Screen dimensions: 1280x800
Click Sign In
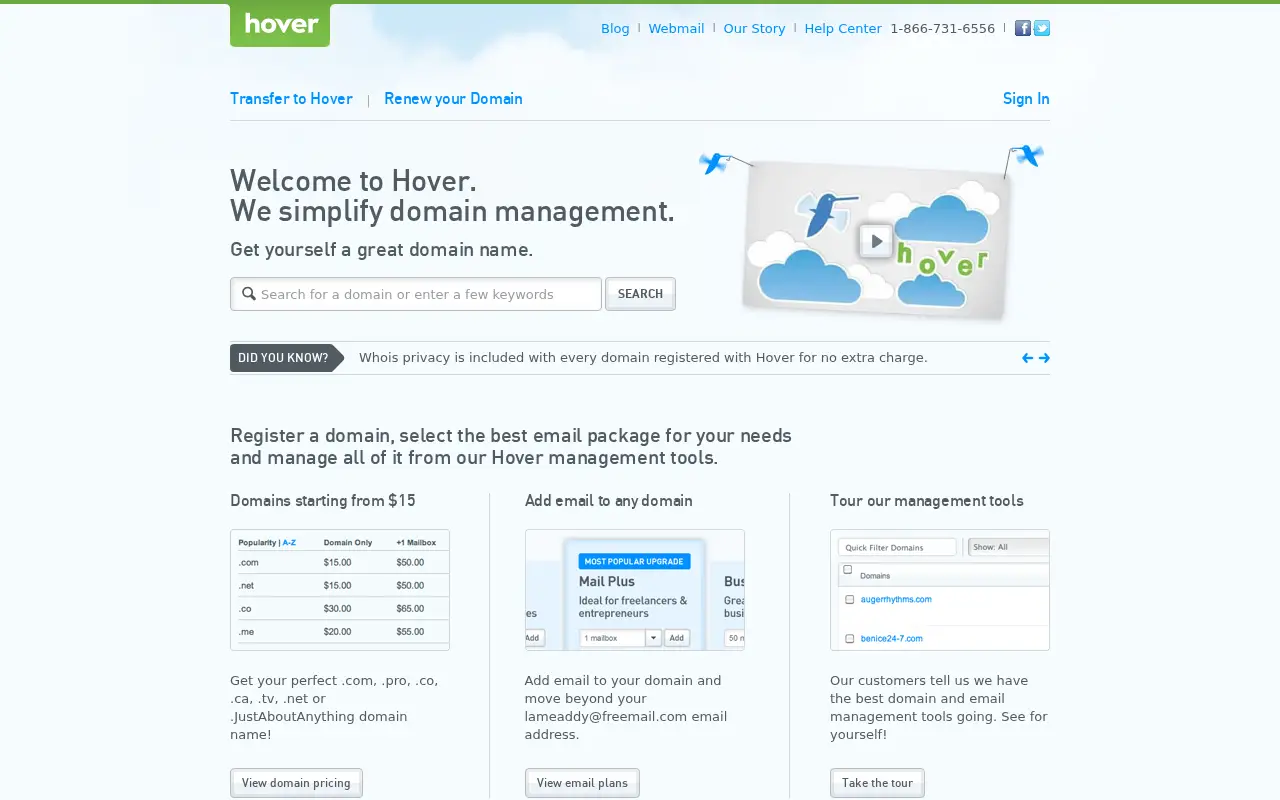click(x=1026, y=99)
